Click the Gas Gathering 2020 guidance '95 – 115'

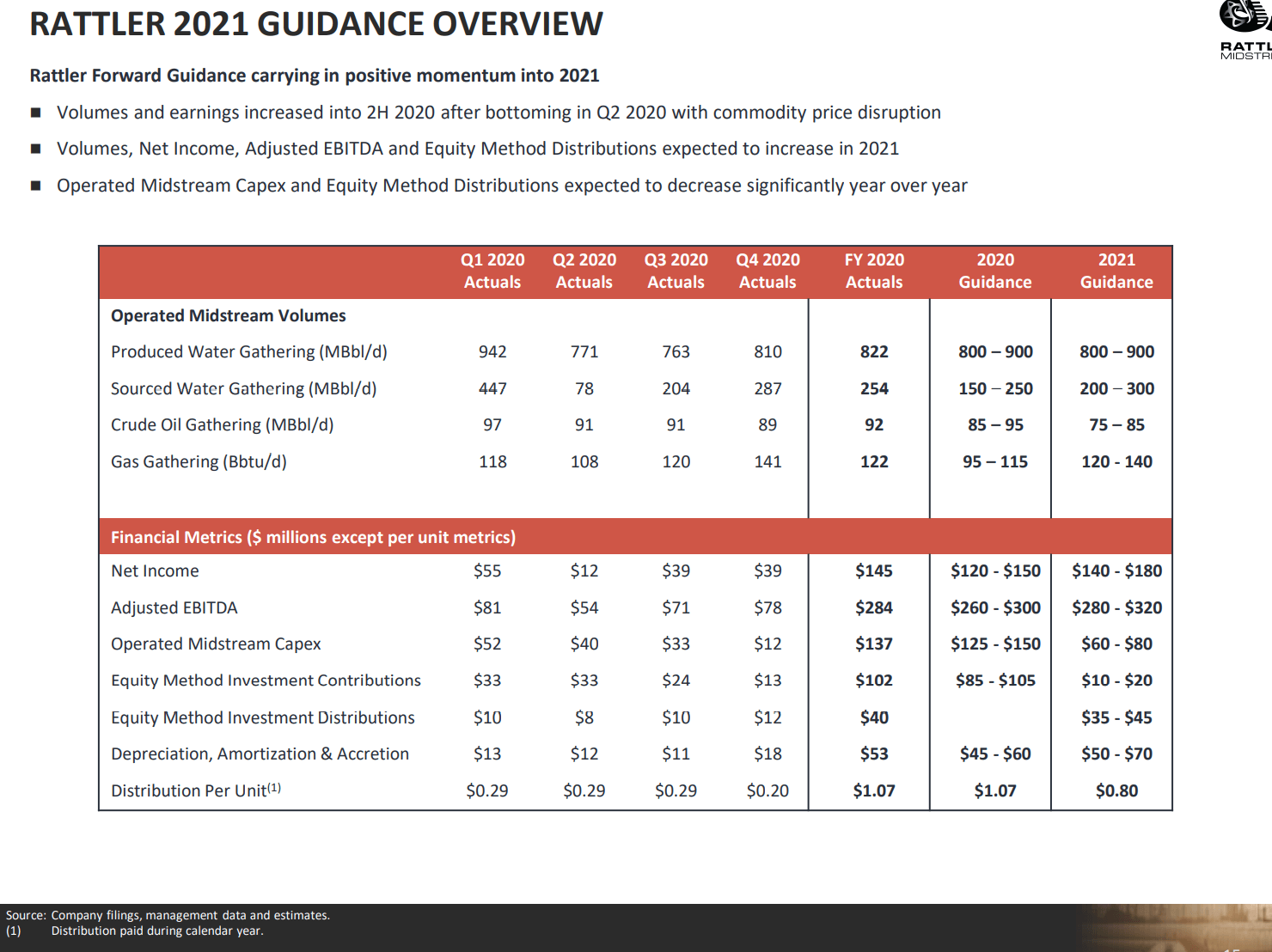click(x=995, y=462)
